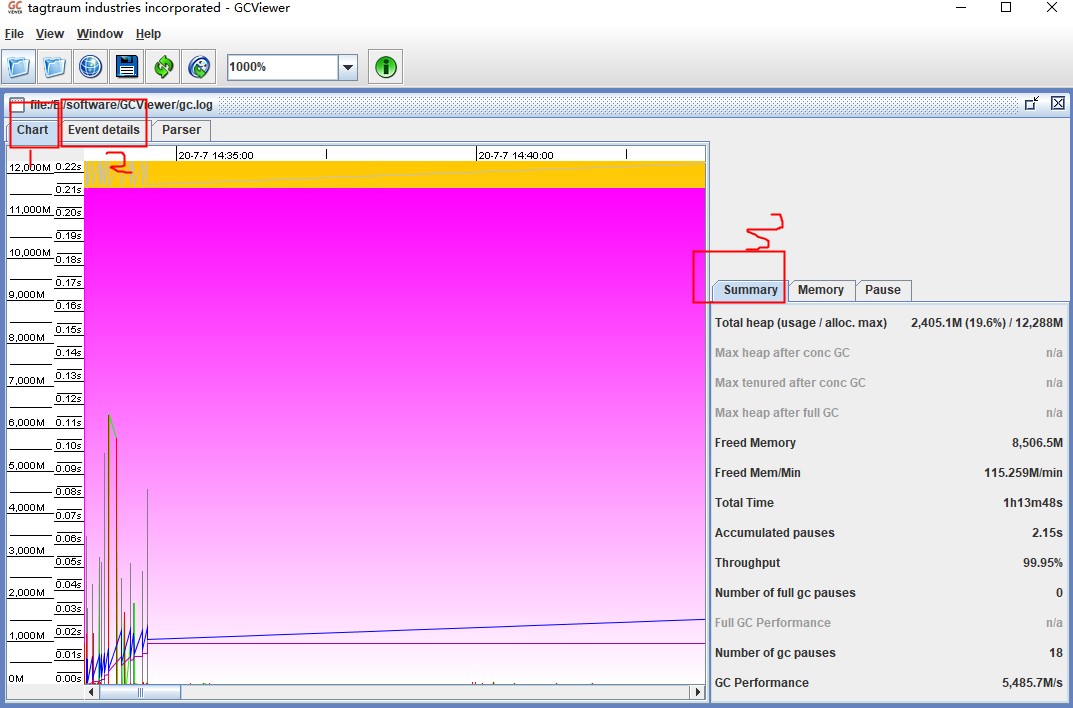Open file using first folder icon
This screenshot has height=708, width=1073.
coord(19,67)
